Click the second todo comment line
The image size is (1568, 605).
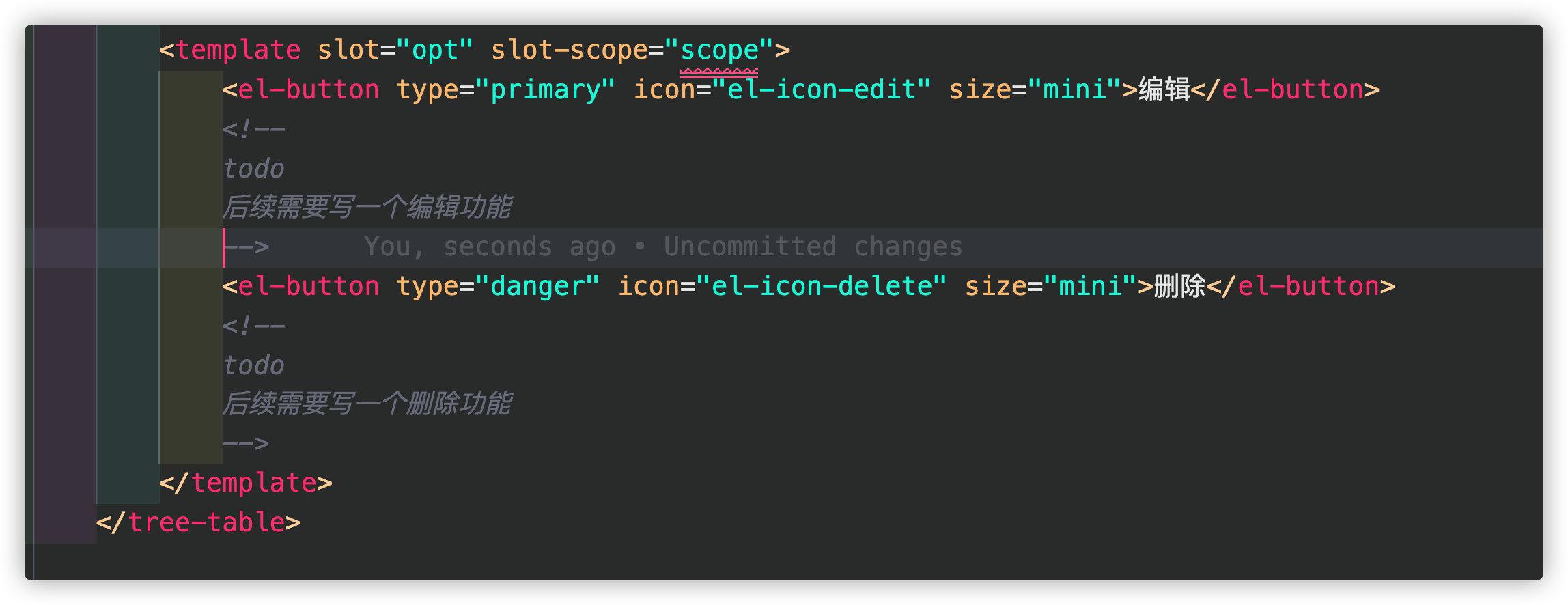click(253, 365)
